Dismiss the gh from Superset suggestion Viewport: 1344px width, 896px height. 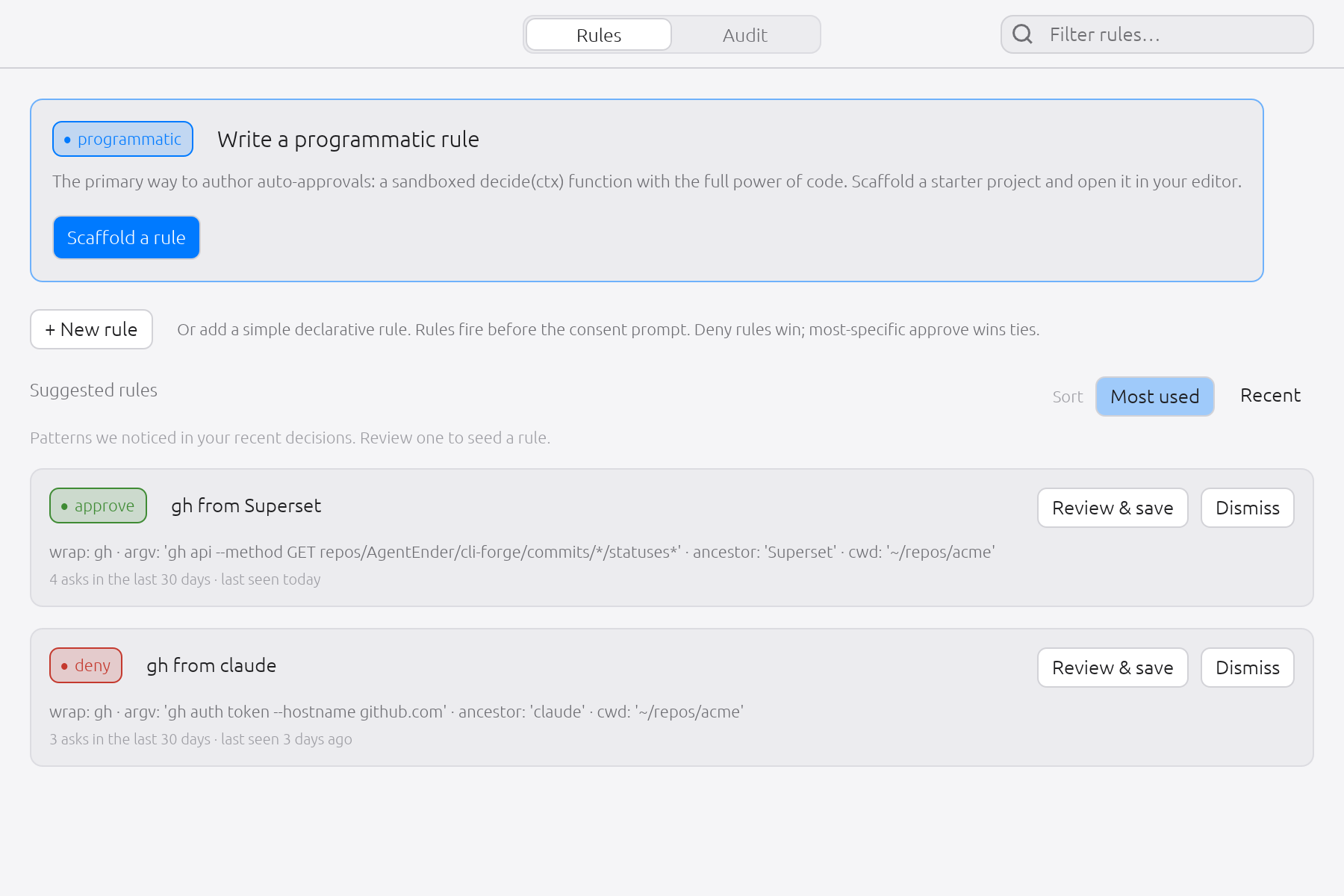1247,508
